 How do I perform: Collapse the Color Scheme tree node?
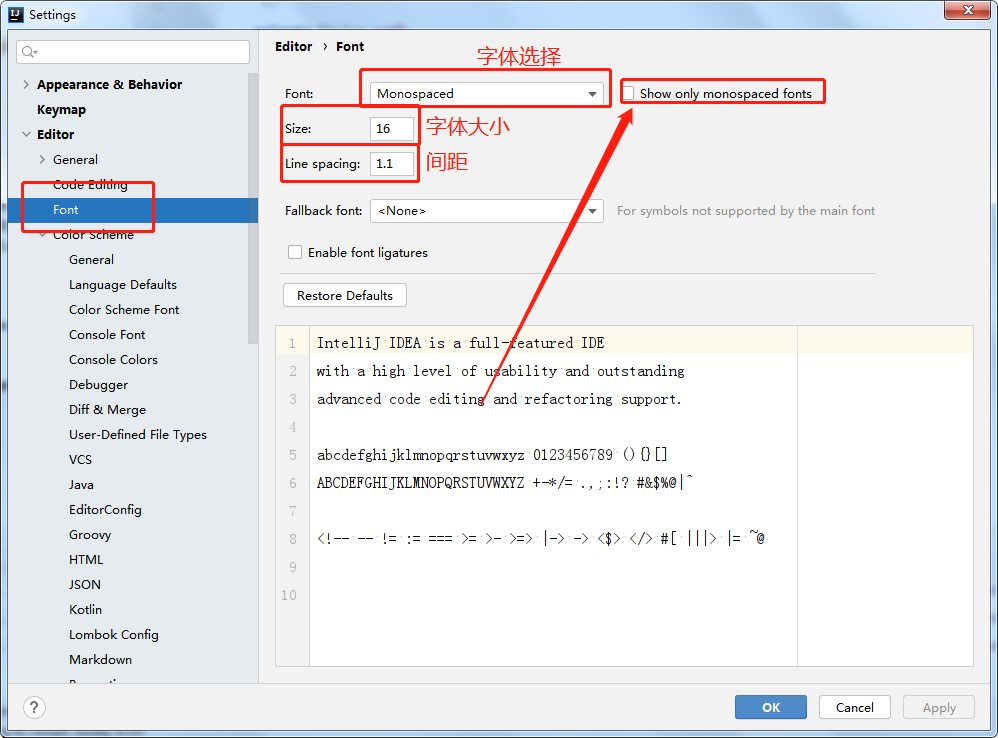point(42,234)
